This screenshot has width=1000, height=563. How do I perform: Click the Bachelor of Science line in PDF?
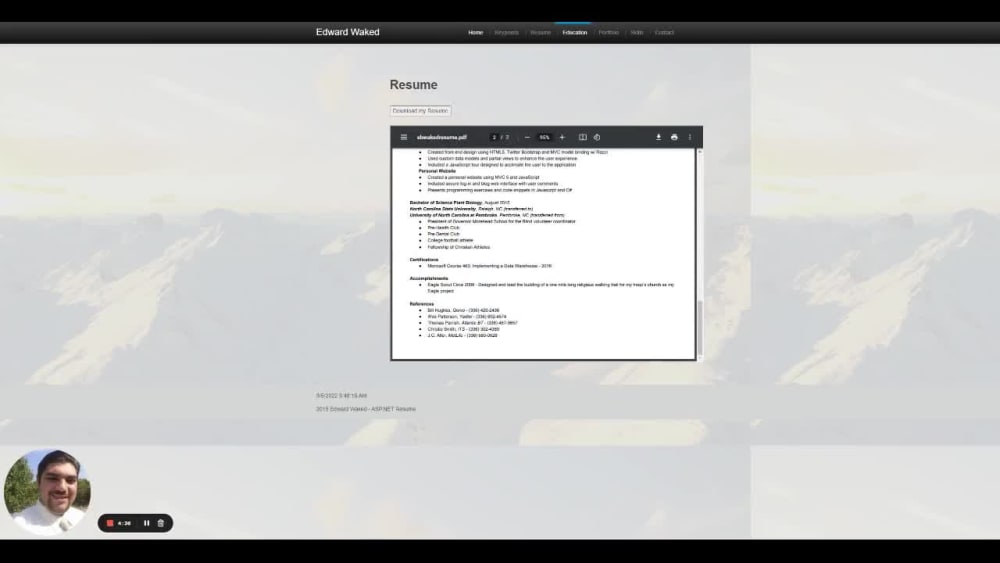pos(459,202)
